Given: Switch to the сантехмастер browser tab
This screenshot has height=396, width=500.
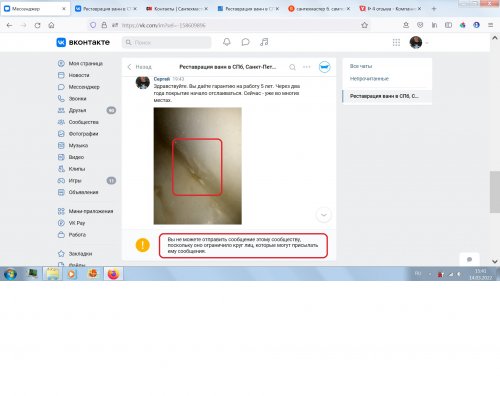Looking at the screenshot, I should (x=319, y=9).
